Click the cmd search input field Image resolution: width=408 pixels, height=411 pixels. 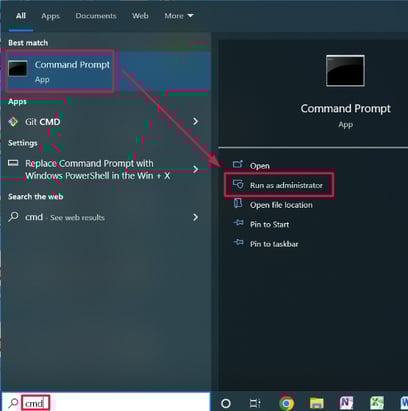coord(106,403)
